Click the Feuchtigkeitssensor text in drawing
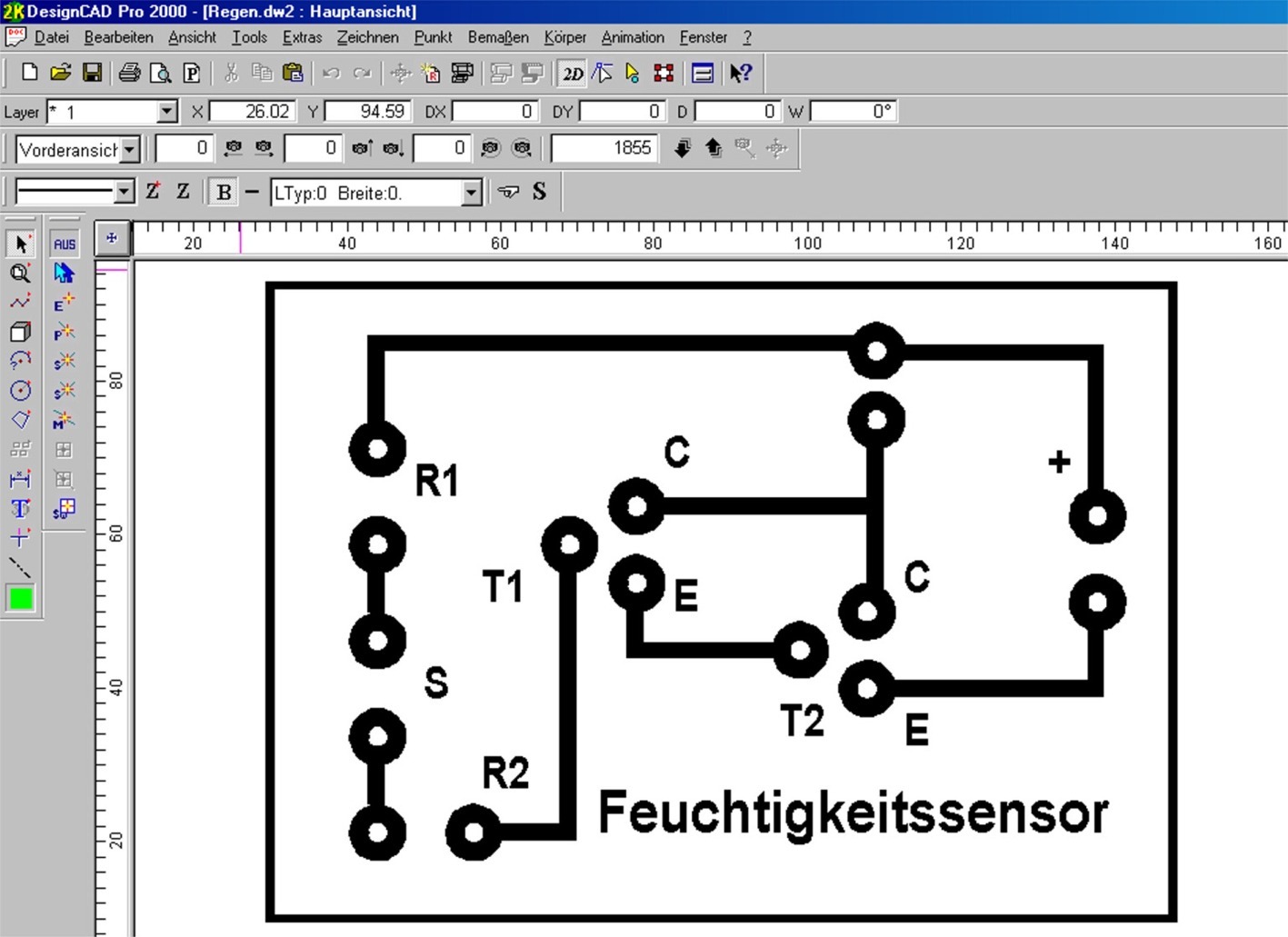 coord(854,813)
